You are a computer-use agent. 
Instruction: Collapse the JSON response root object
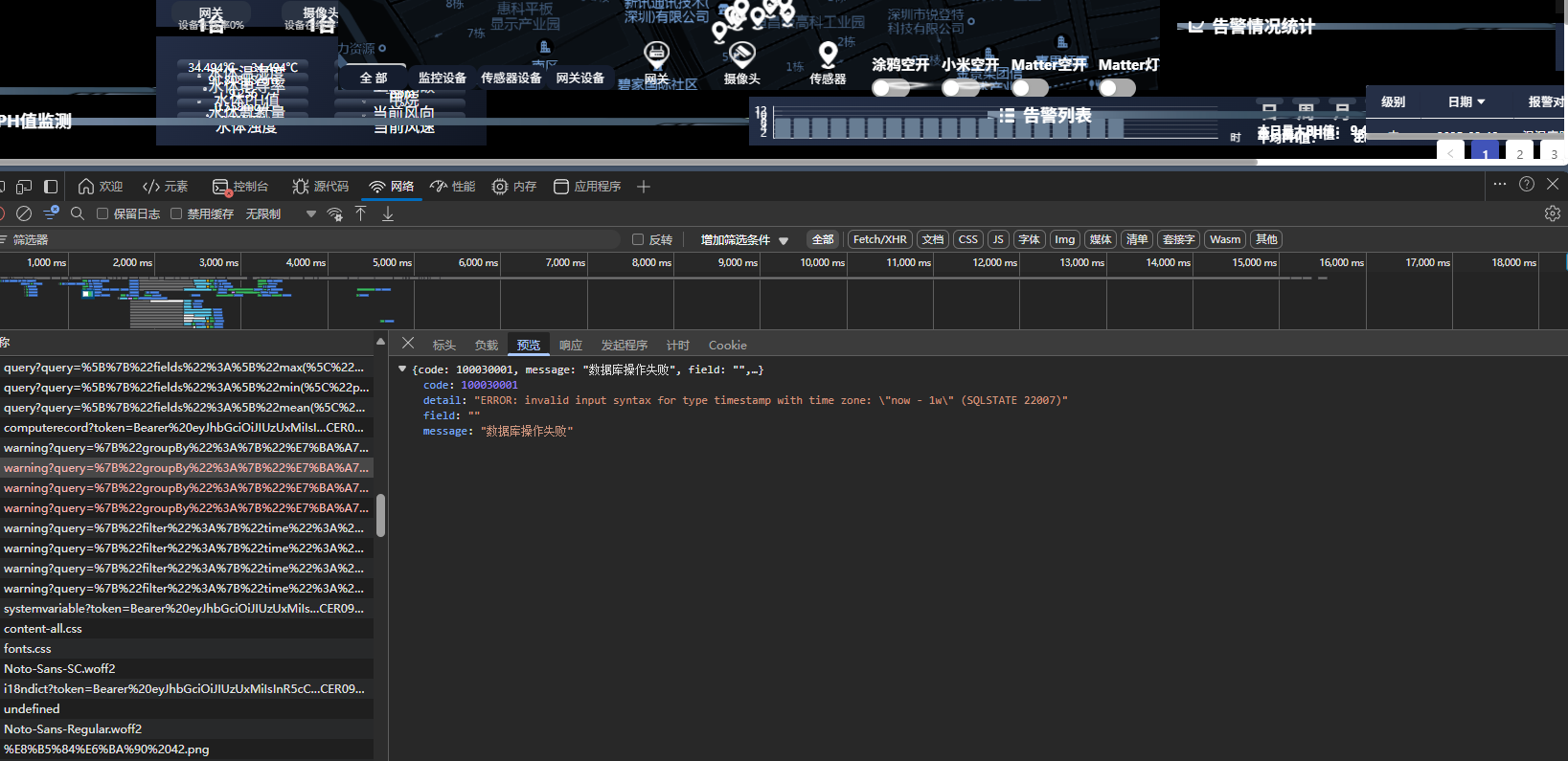(x=402, y=369)
